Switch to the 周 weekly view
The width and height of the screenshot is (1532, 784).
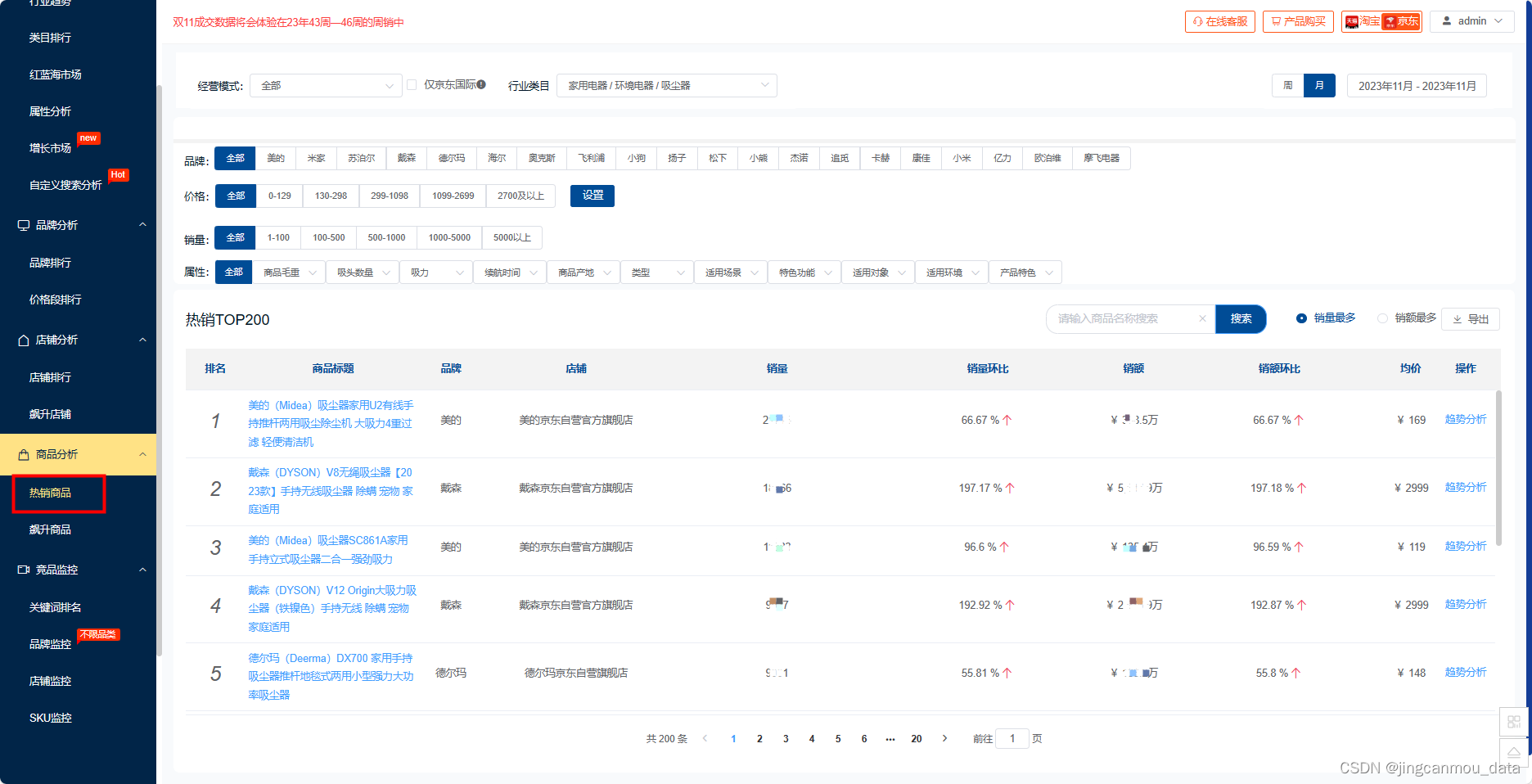(x=1287, y=85)
